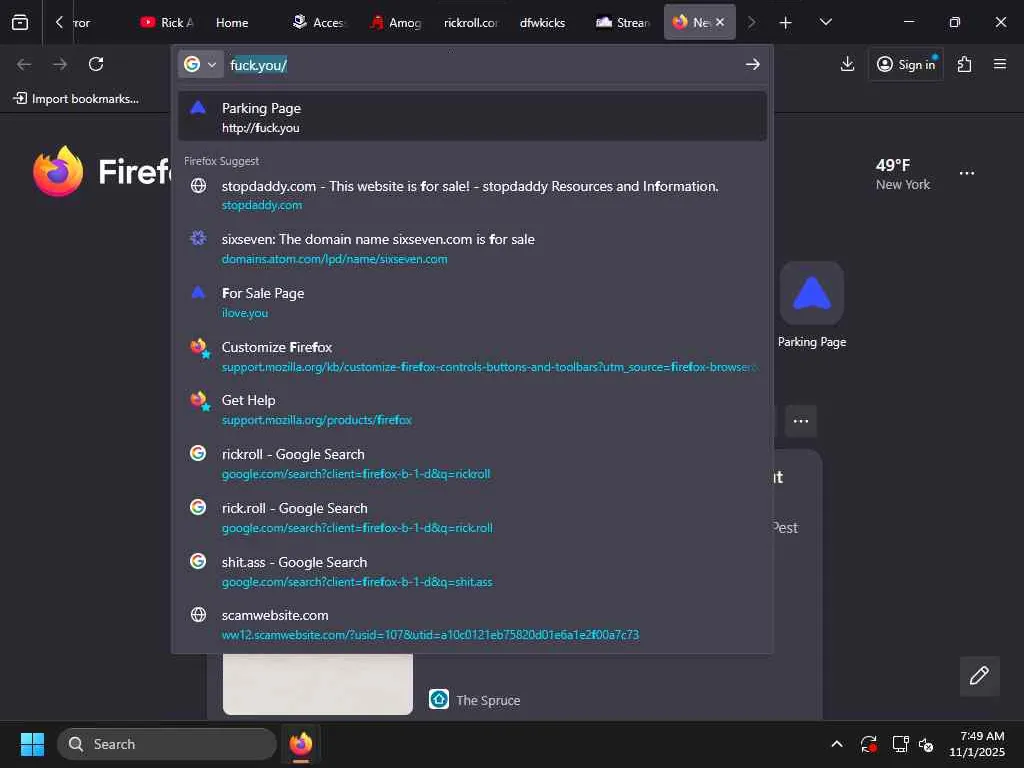Reload the current page

click(96, 64)
